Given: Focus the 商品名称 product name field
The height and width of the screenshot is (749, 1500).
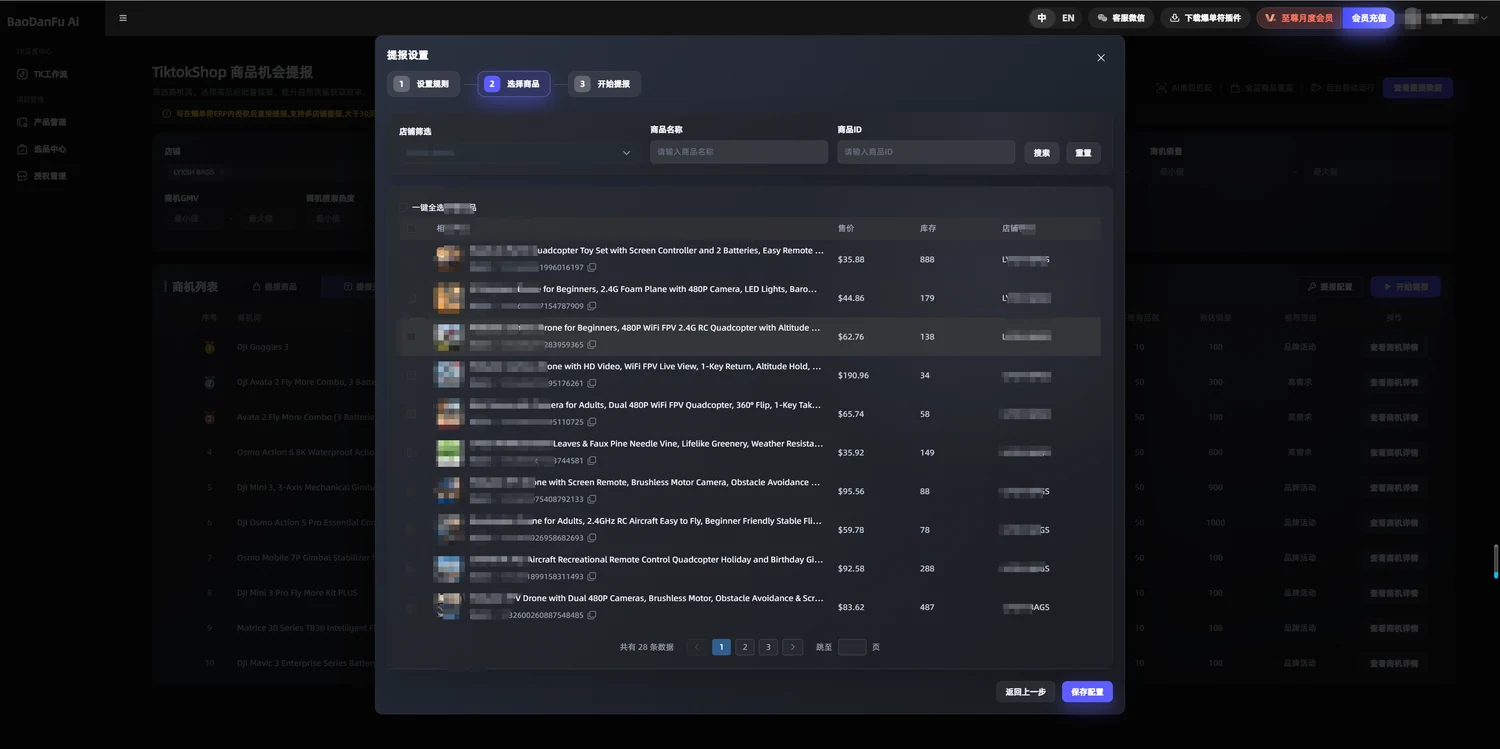Looking at the screenshot, I should click(739, 152).
